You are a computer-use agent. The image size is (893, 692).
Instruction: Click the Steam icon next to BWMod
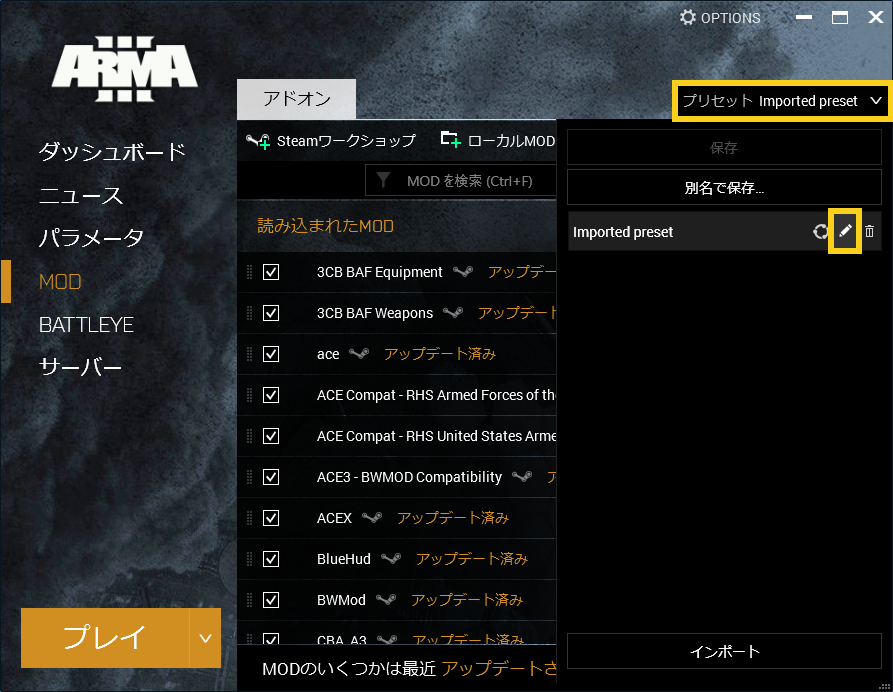(x=386, y=600)
